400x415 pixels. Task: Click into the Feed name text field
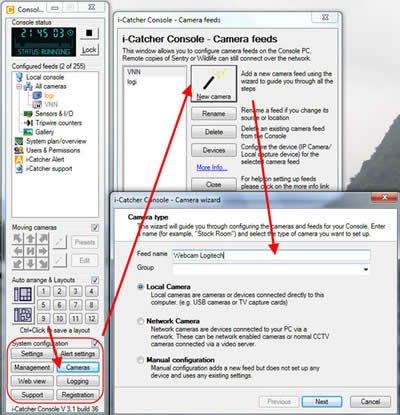[271, 255]
